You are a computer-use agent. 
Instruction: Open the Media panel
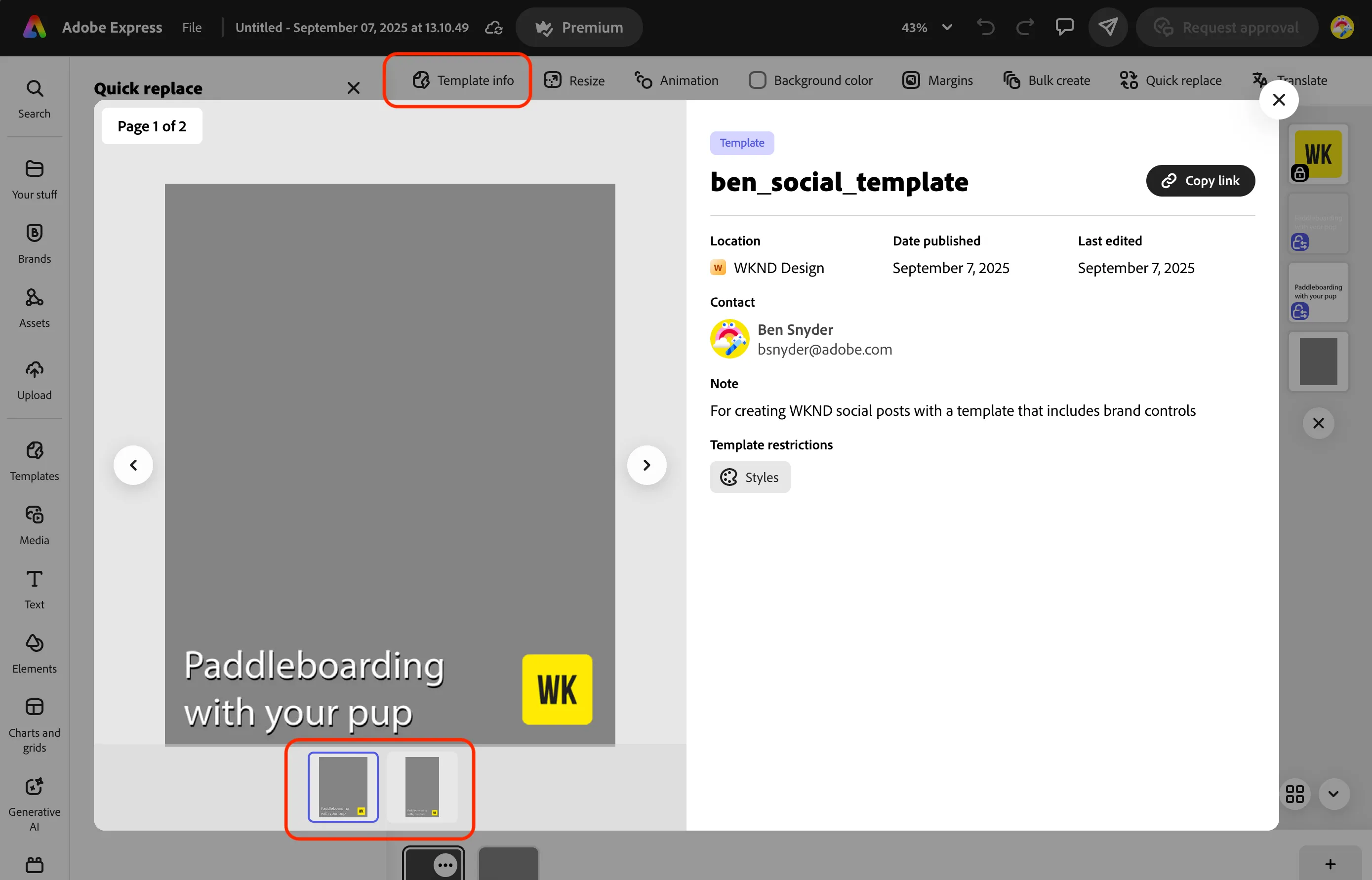click(34, 525)
